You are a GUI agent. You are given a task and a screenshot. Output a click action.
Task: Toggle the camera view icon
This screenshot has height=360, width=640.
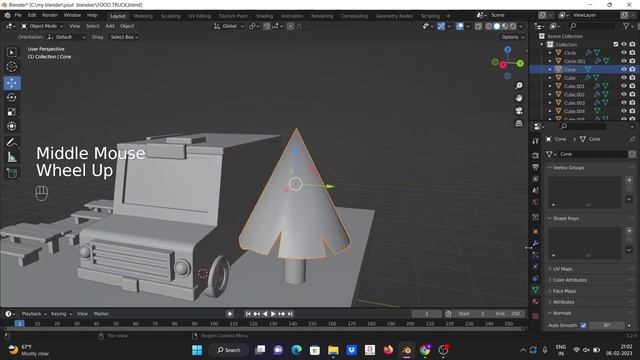click(519, 111)
